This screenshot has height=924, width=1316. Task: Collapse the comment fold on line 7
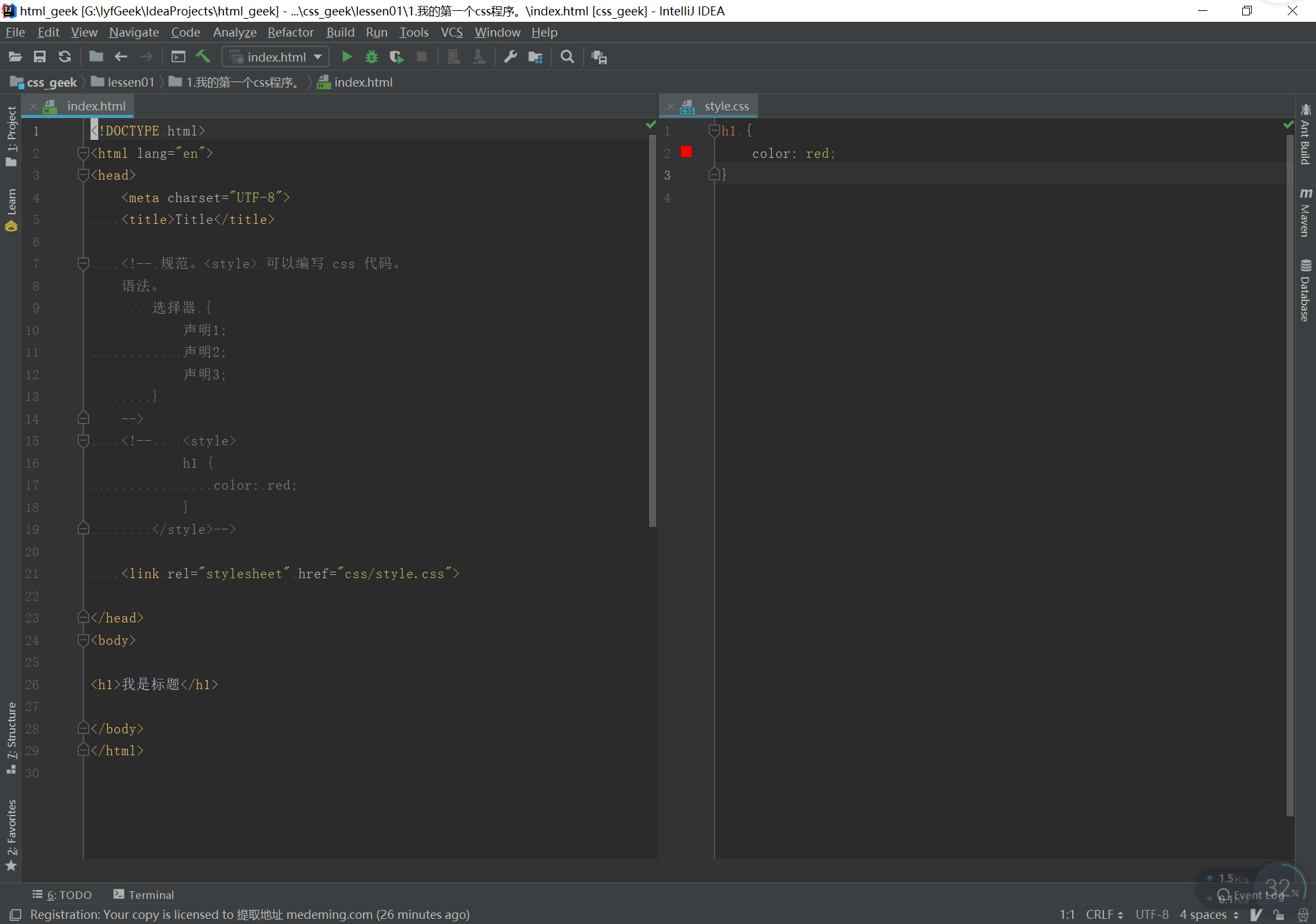tap(83, 263)
